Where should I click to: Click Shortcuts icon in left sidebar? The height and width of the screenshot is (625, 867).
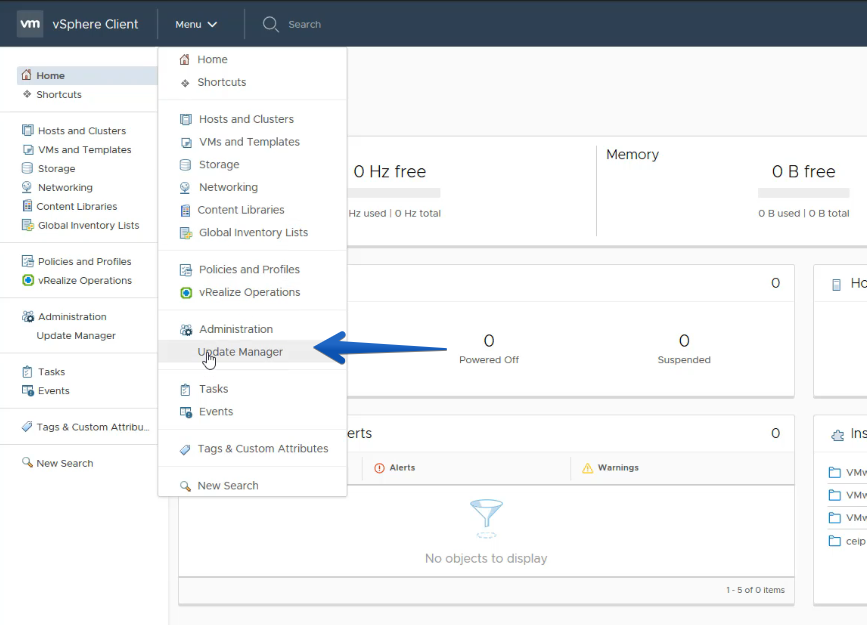click(x=27, y=94)
